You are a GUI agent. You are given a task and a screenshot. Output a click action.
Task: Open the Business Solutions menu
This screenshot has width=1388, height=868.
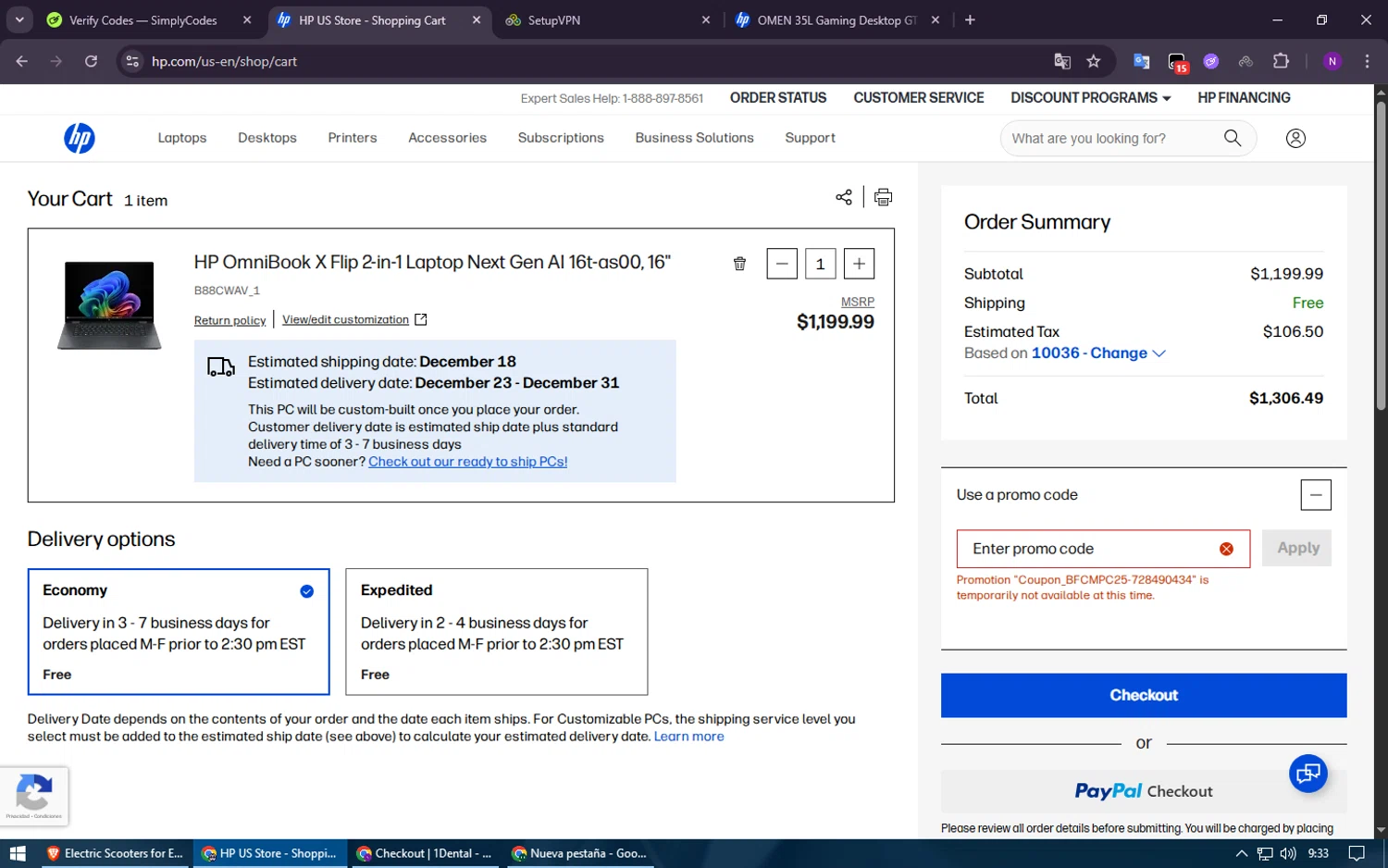[x=694, y=138]
